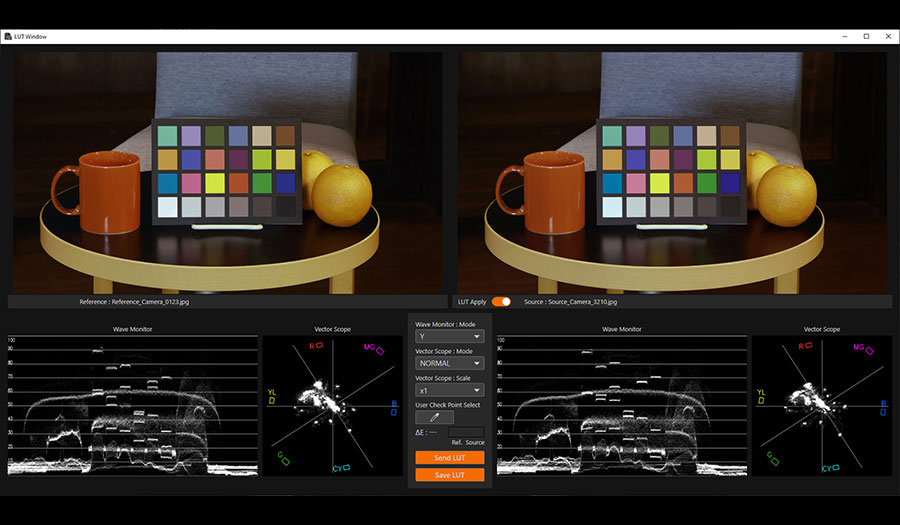Viewport: 900px width, 525px height.
Task: Maximize the LUT Window
Action: pyautogui.click(x=866, y=36)
